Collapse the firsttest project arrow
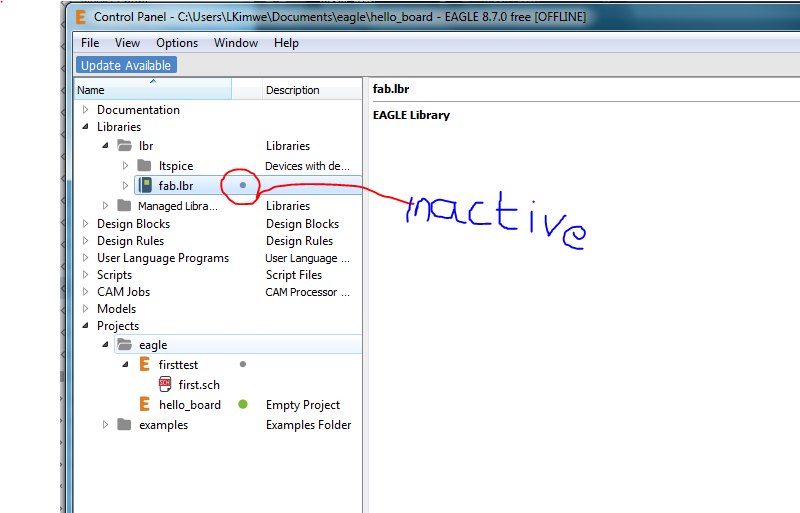Image resolution: width=800 pixels, height=513 pixels. coord(126,364)
